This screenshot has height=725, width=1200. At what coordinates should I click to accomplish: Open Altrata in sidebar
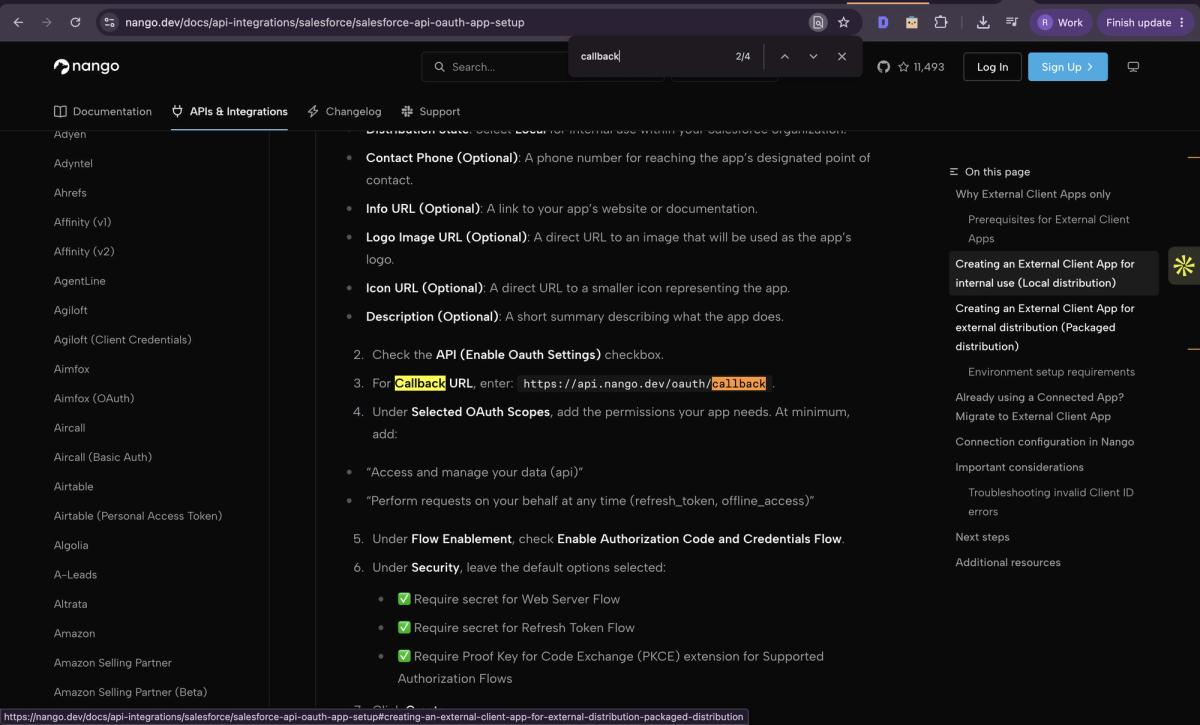pyautogui.click(x=70, y=604)
